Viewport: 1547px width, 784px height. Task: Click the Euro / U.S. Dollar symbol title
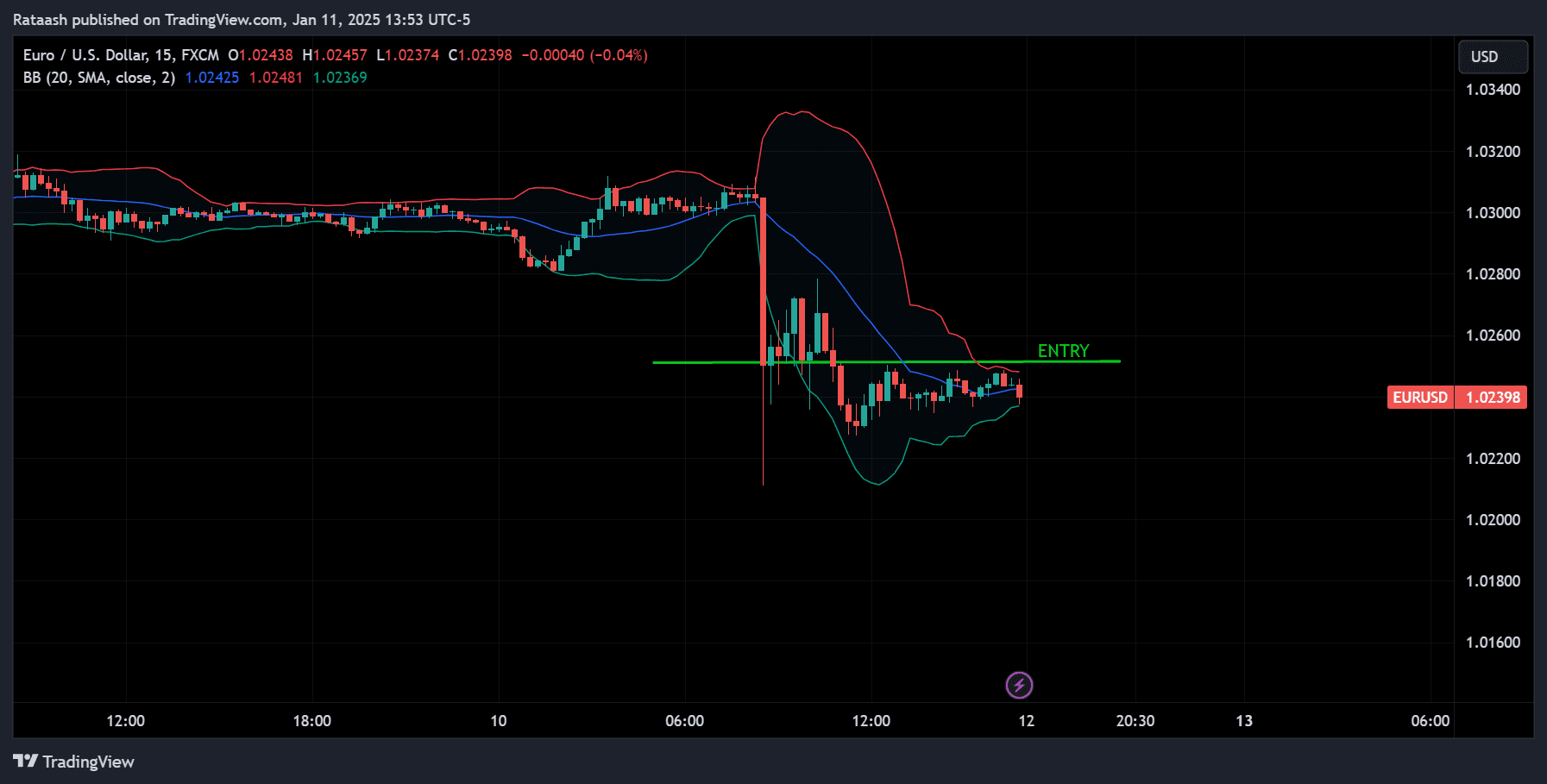121,55
